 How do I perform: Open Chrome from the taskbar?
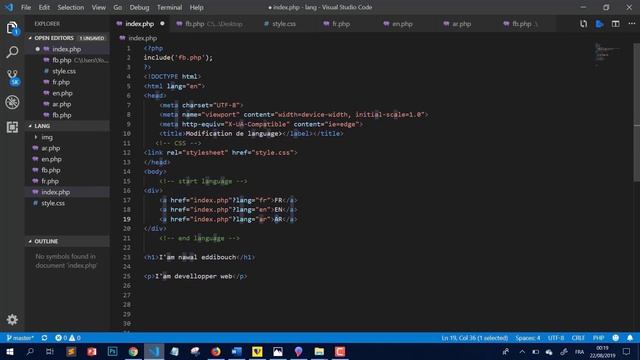tap(133, 351)
